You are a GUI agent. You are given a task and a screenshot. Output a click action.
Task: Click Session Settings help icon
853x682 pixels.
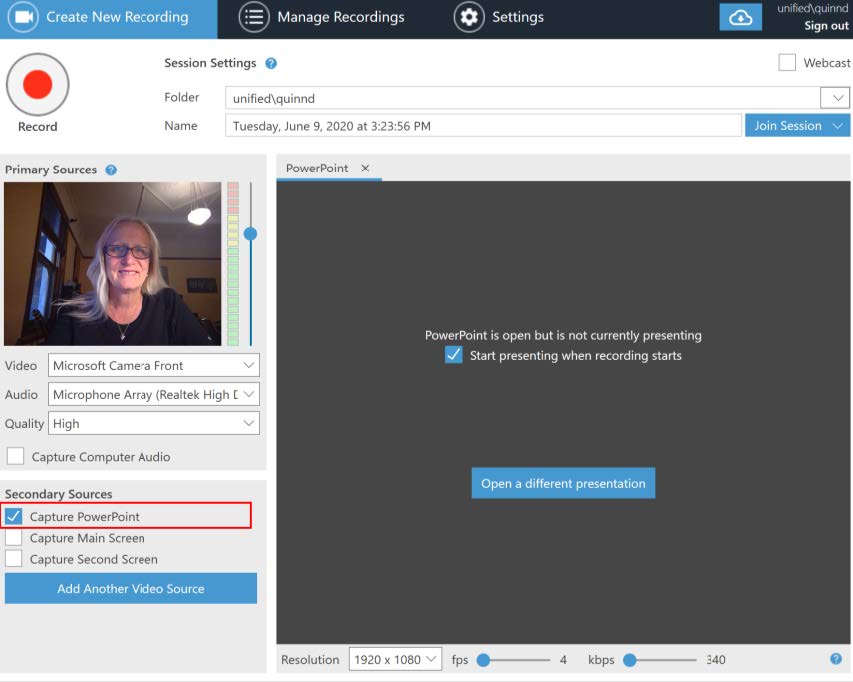(x=271, y=63)
